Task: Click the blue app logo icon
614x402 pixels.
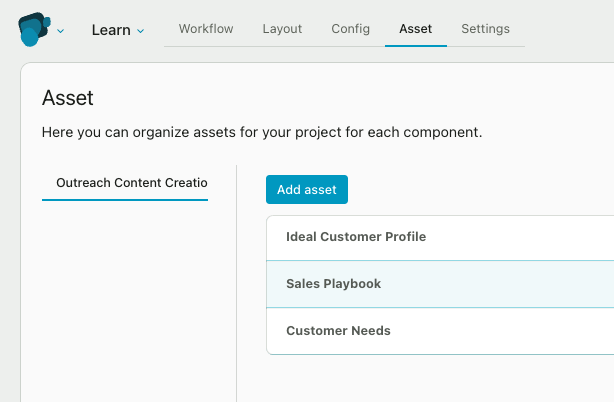Action: click(34, 29)
